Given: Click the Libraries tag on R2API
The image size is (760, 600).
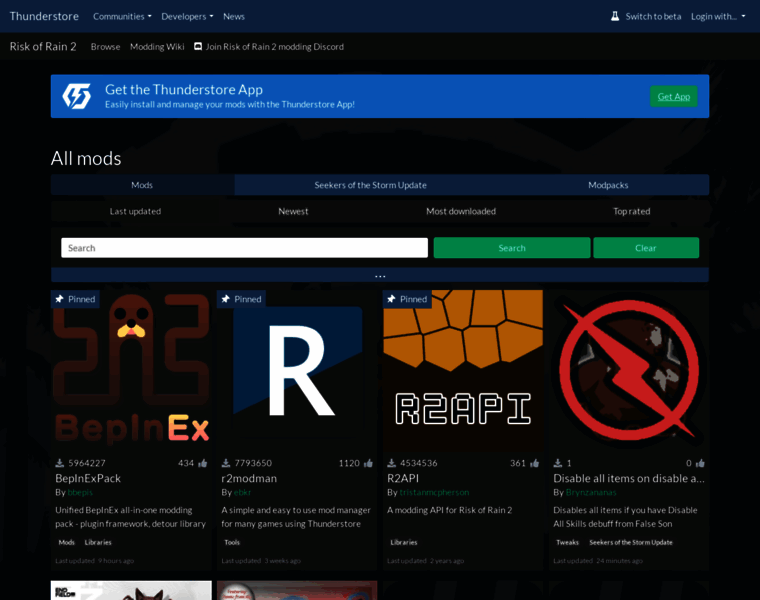Looking at the screenshot, I should tap(404, 542).
